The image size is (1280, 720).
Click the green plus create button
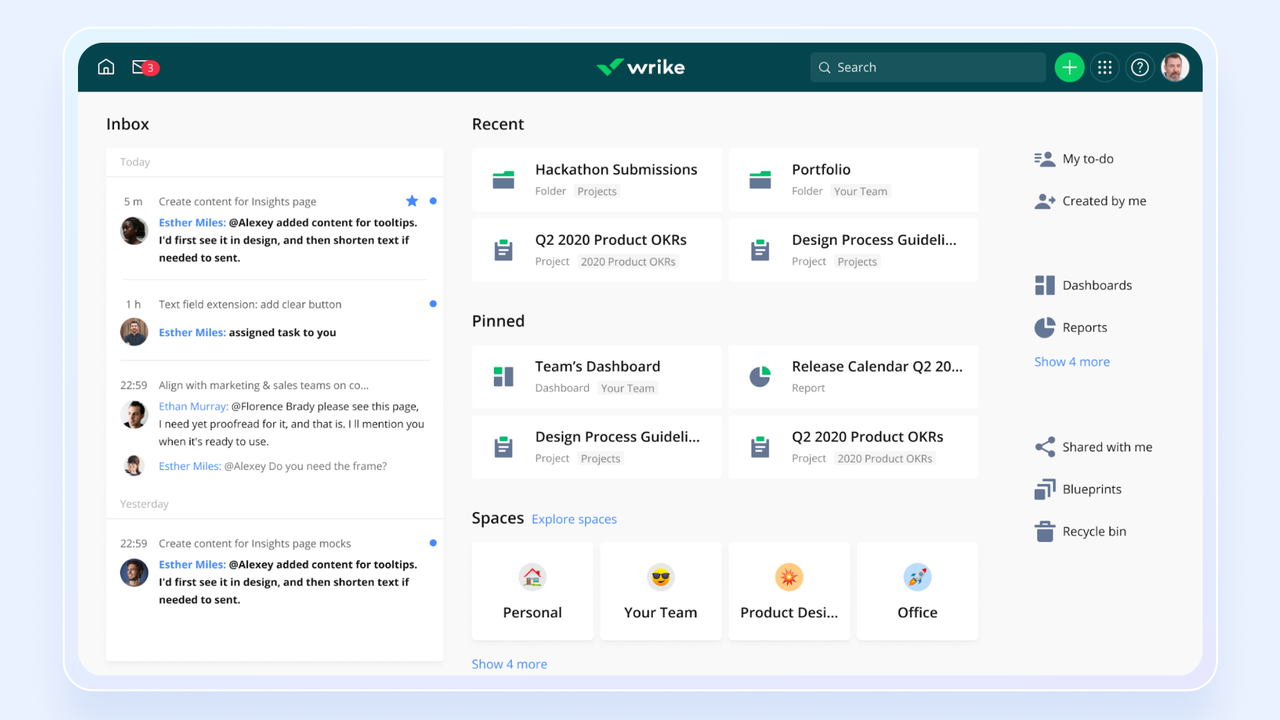coord(1069,67)
